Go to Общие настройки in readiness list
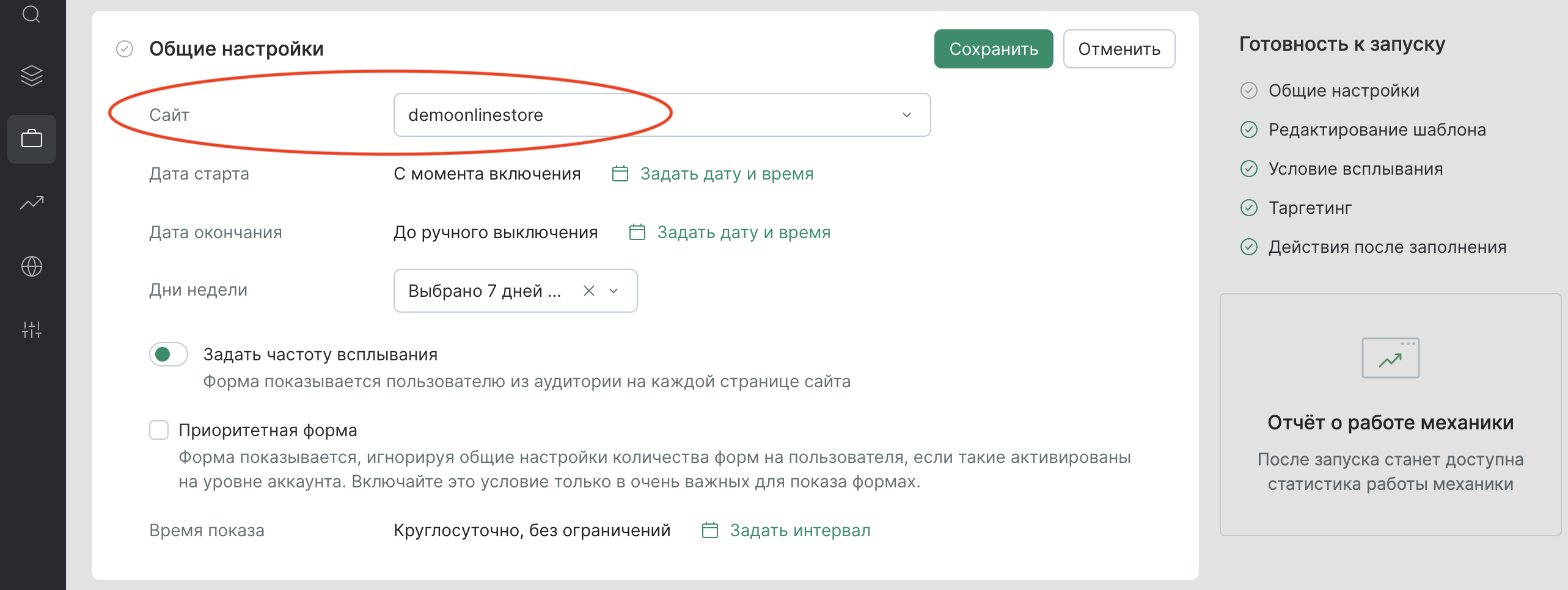The width and height of the screenshot is (1568, 590). 1344,90
